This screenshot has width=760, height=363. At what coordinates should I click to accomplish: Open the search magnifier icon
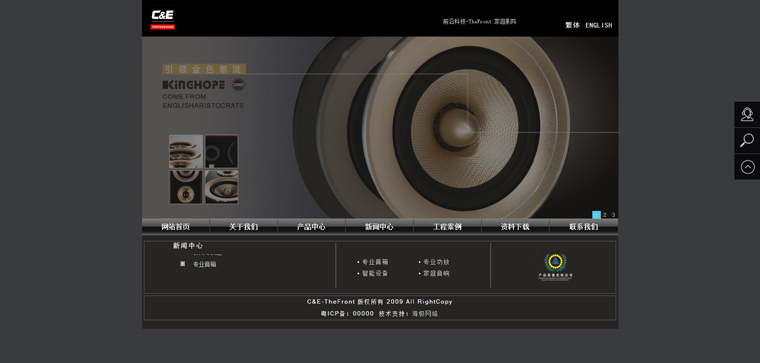tap(747, 141)
